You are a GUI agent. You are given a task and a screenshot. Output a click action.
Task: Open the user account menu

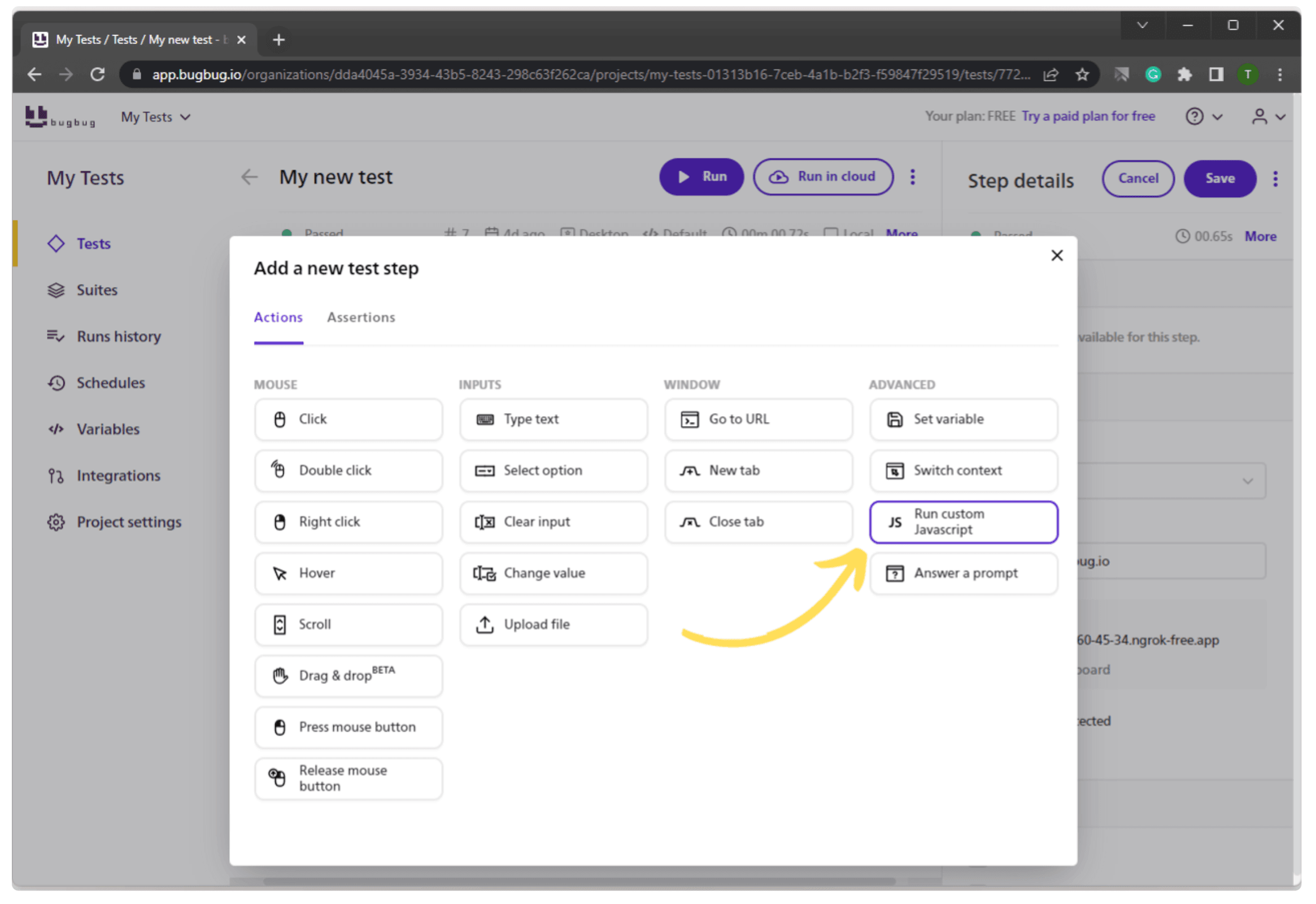(1269, 117)
